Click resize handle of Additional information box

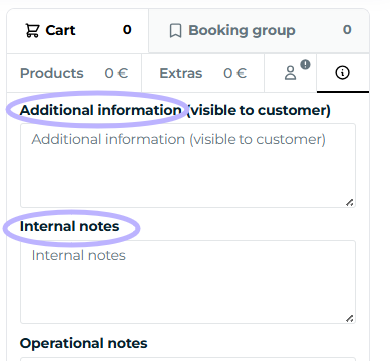349,202
